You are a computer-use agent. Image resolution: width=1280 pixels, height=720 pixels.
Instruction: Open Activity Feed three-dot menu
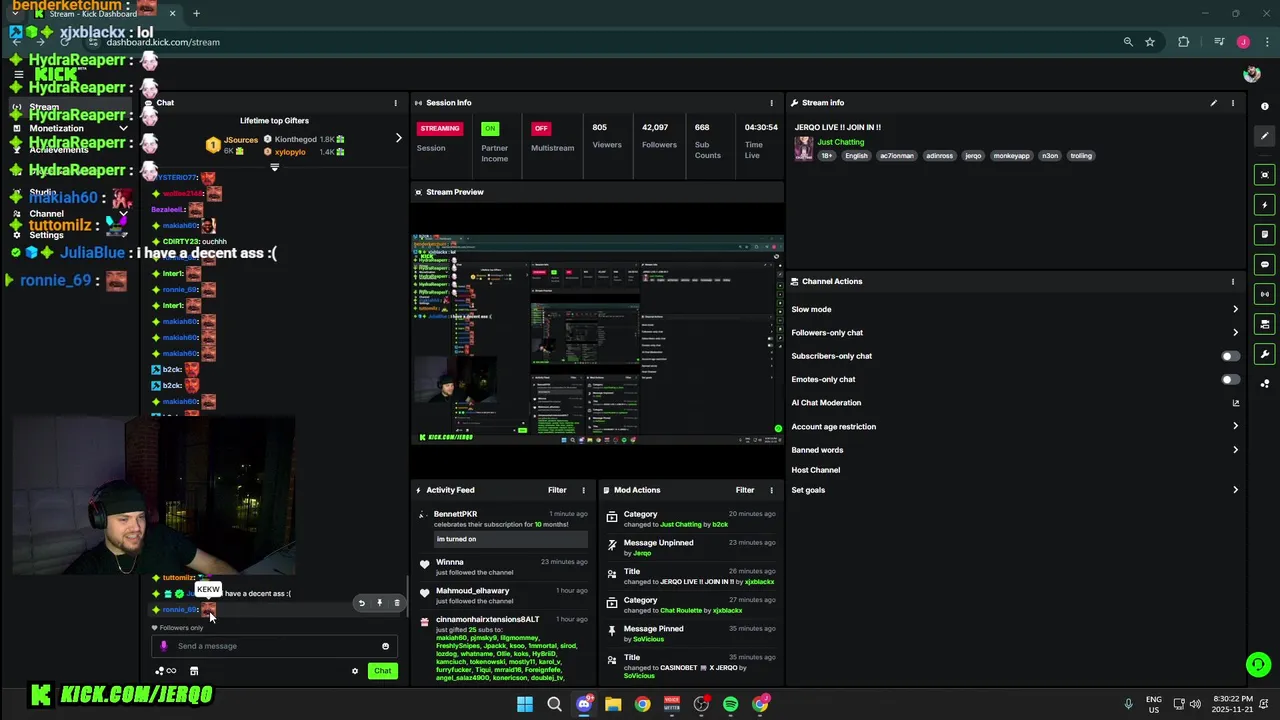pos(583,490)
